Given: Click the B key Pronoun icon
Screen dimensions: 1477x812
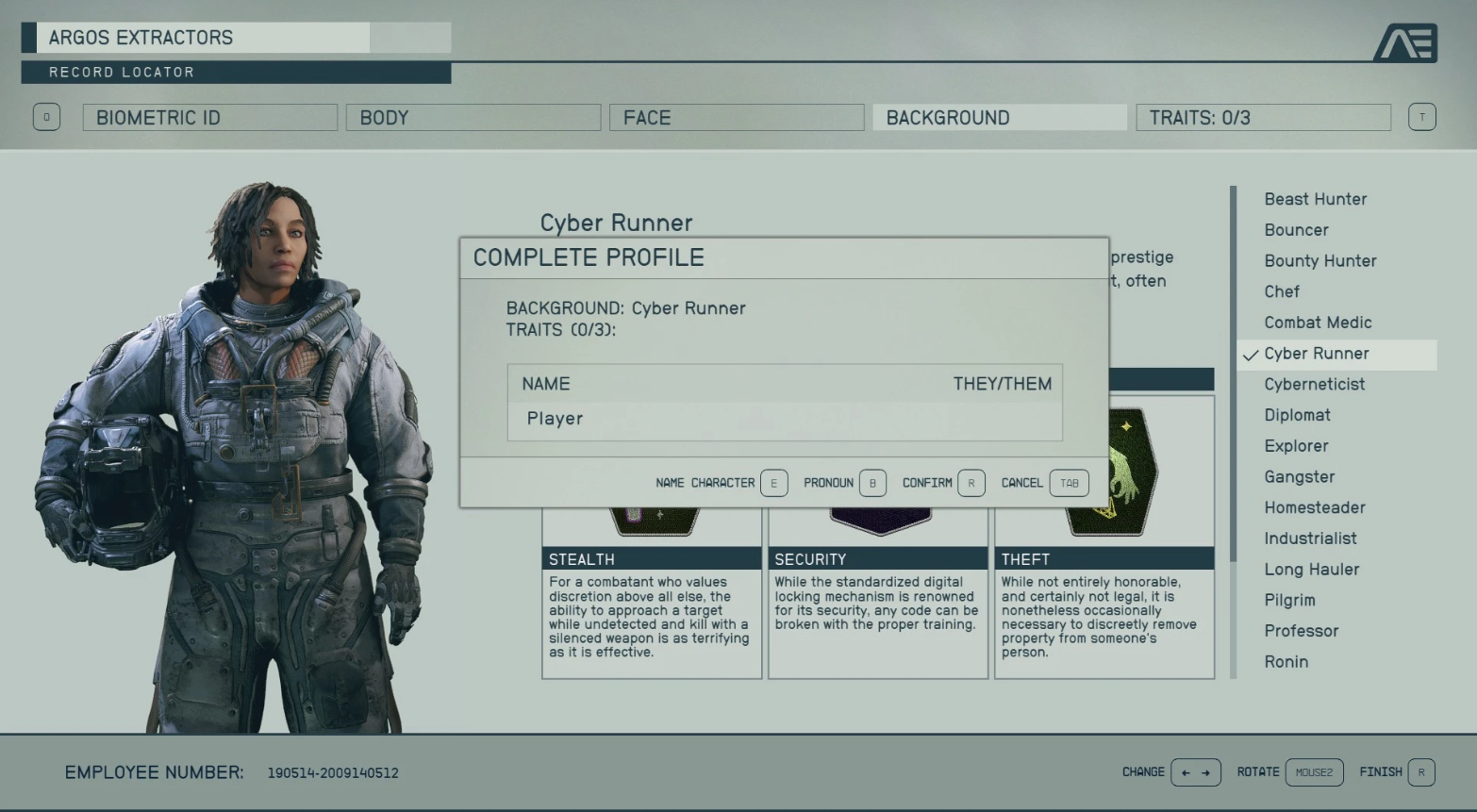Looking at the screenshot, I should 872,483.
